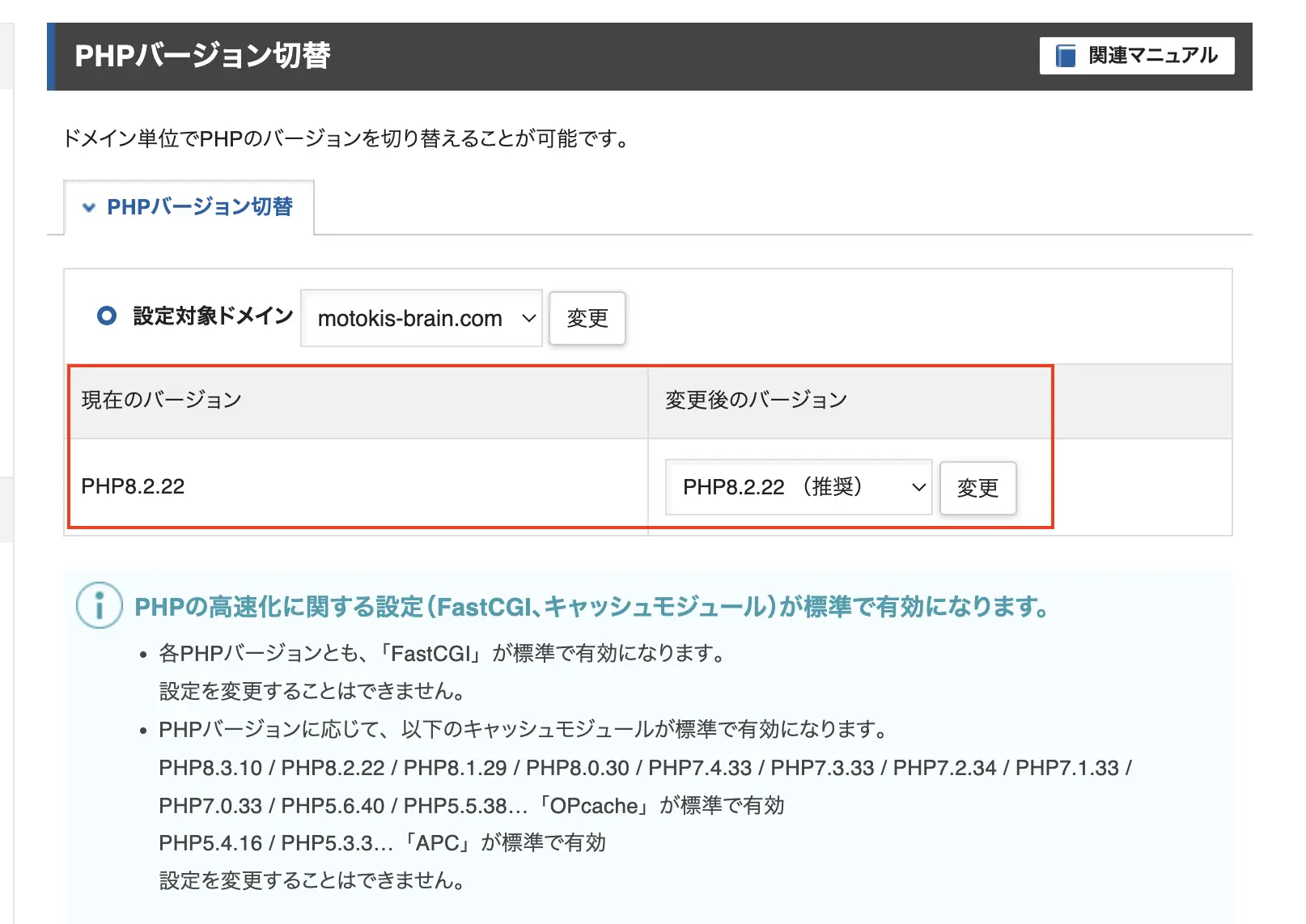Select the PHPバージョン切替 tab
The height and width of the screenshot is (924, 1306).
pos(189,207)
